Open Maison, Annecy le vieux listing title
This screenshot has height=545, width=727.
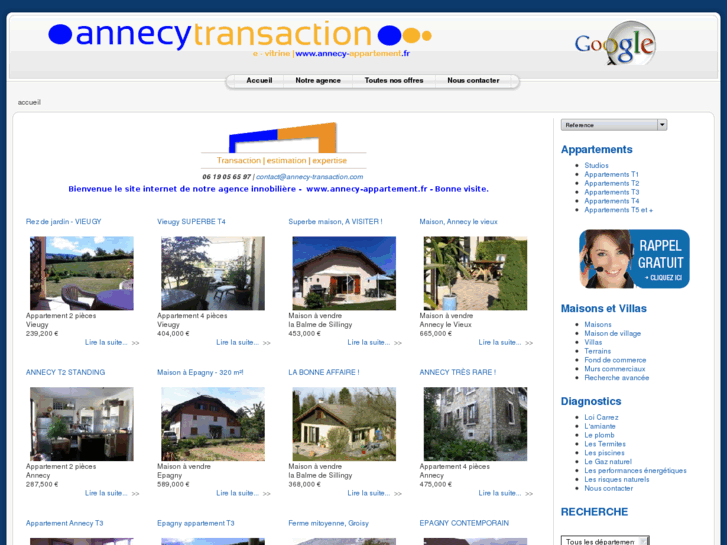click(x=459, y=222)
